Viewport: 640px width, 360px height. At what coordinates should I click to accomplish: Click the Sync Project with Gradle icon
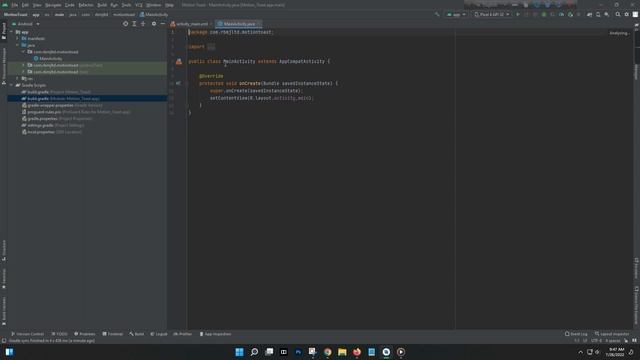pyautogui.click(x=589, y=14)
